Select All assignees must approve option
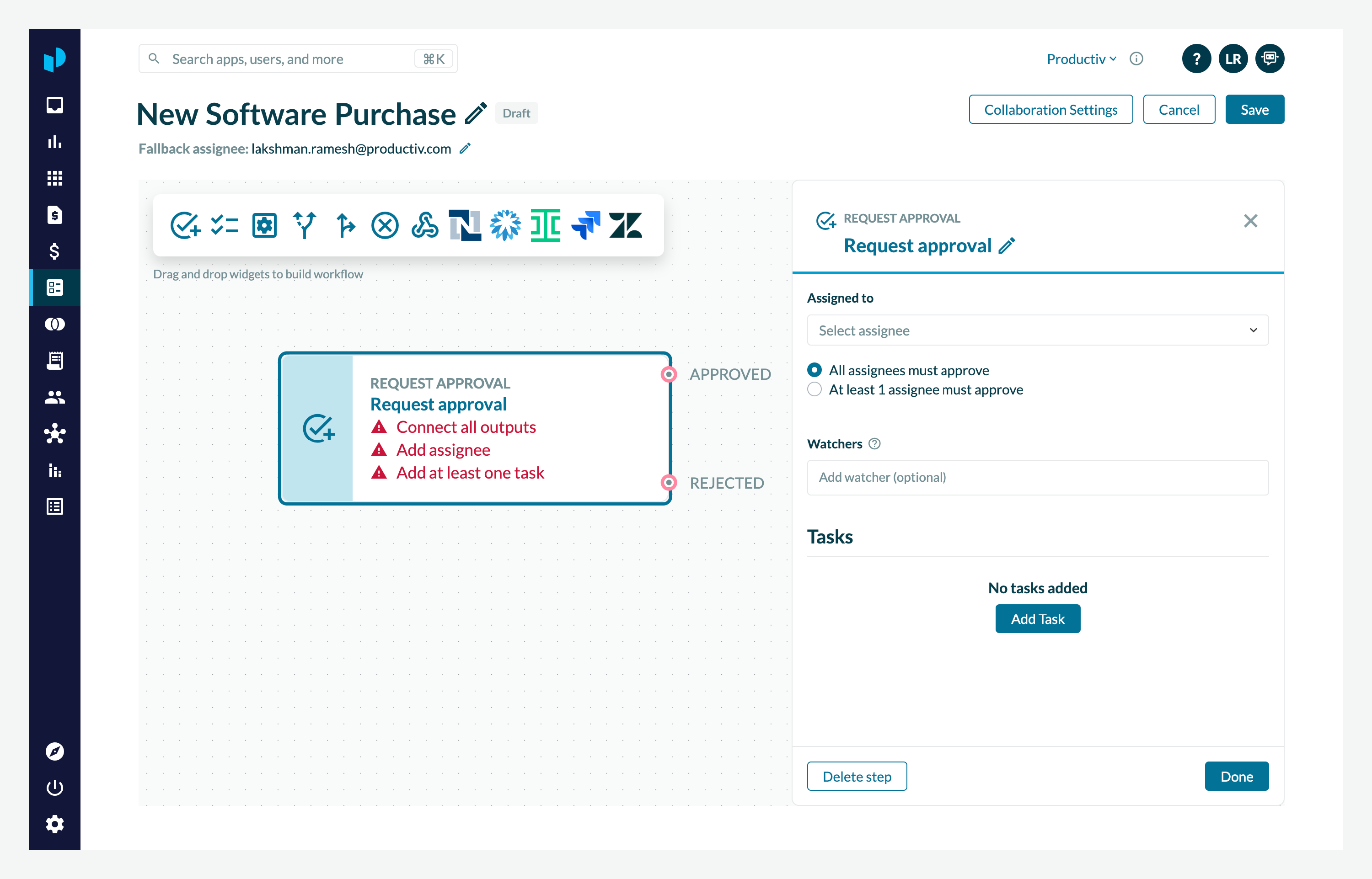Image resolution: width=1372 pixels, height=879 pixels. pyautogui.click(x=815, y=370)
